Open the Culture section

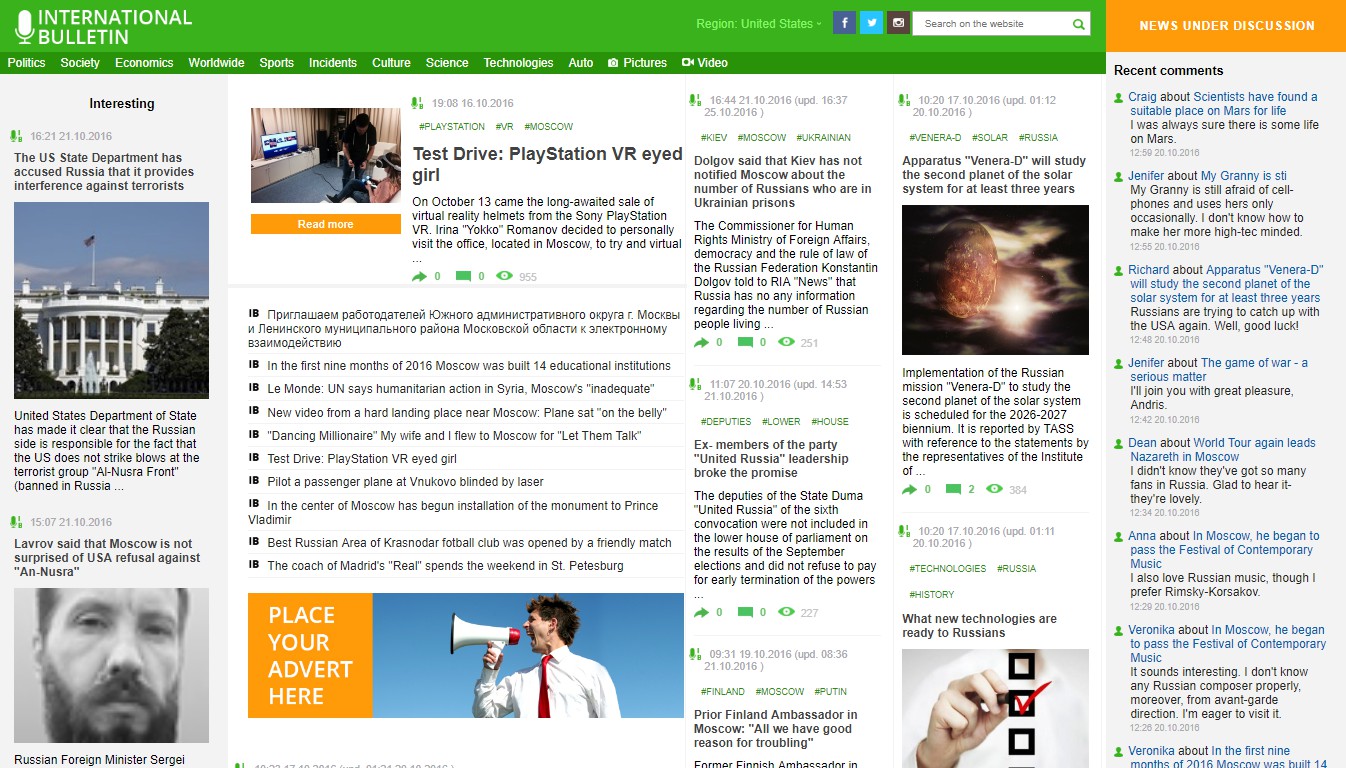coord(392,63)
